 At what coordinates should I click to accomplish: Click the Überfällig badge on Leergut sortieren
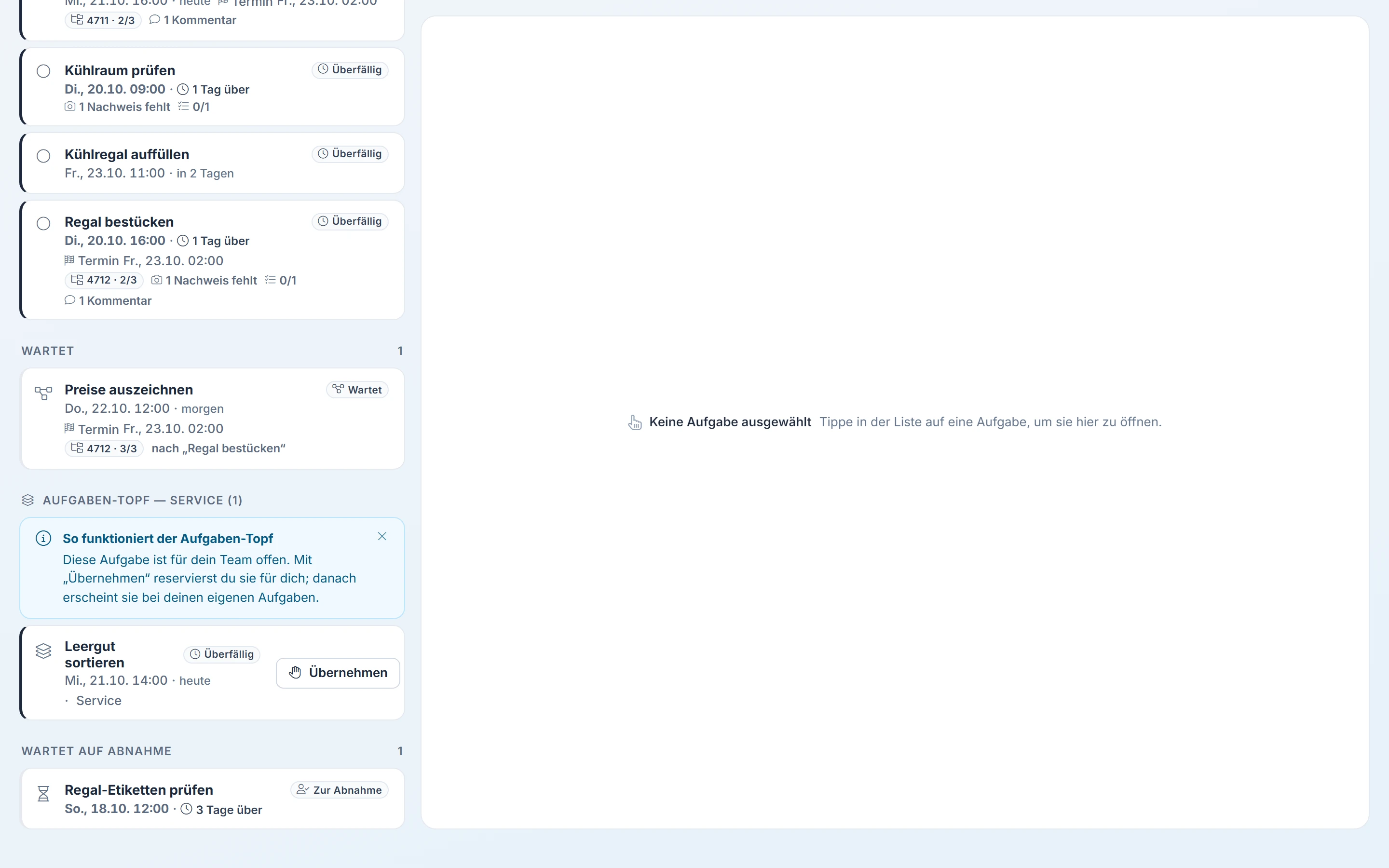[x=222, y=654]
